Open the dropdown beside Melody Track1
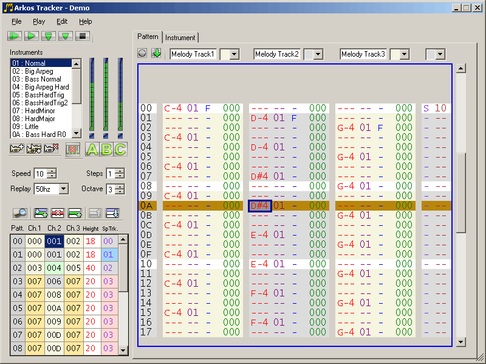 tap(234, 54)
